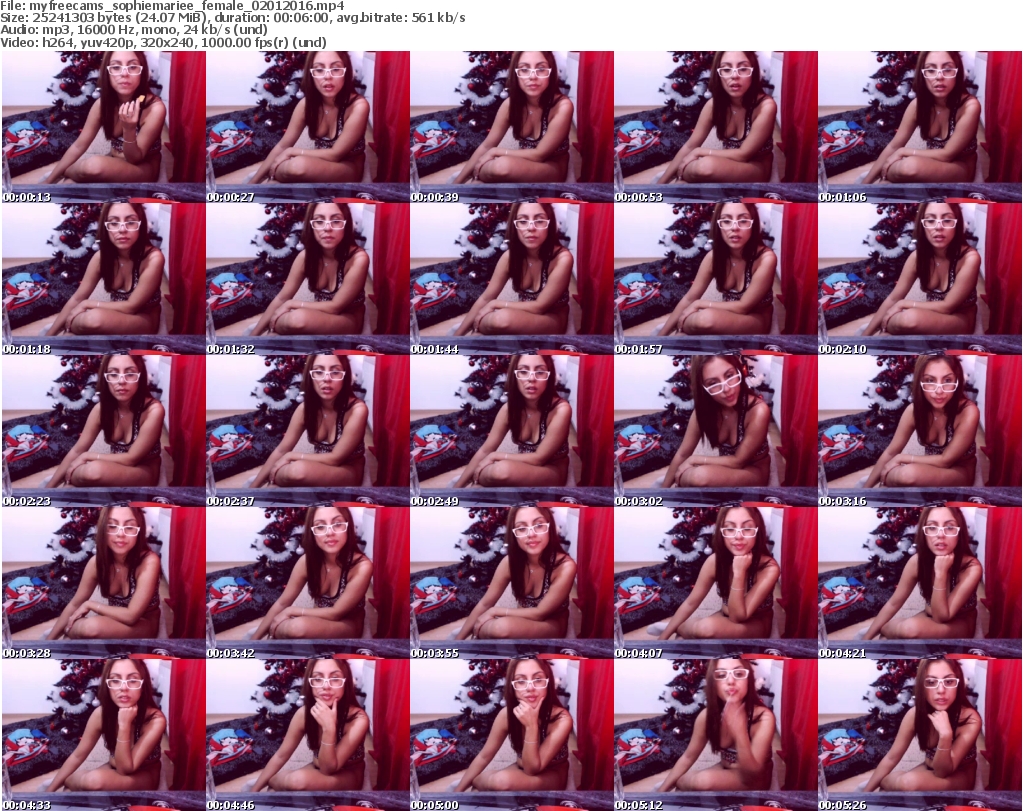Image resolution: width=1024 pixels, height=811 pixels.
Task: Click the 00:03:02 thumbnail
Action: click(x=715, y=432)
